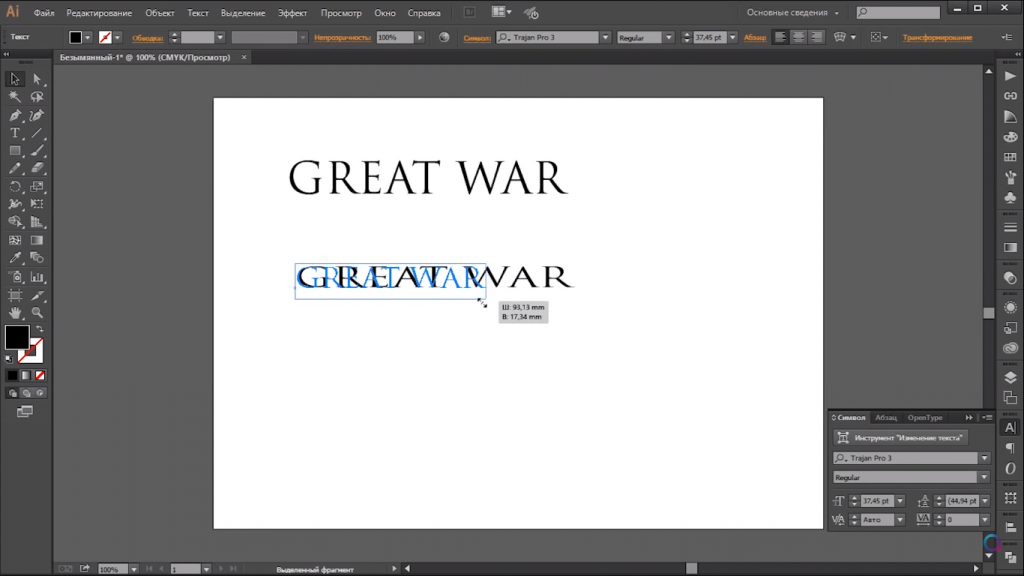Open the Эффект menu
The width and height of the screenshot is (1024, 576).
click(292, 13)
